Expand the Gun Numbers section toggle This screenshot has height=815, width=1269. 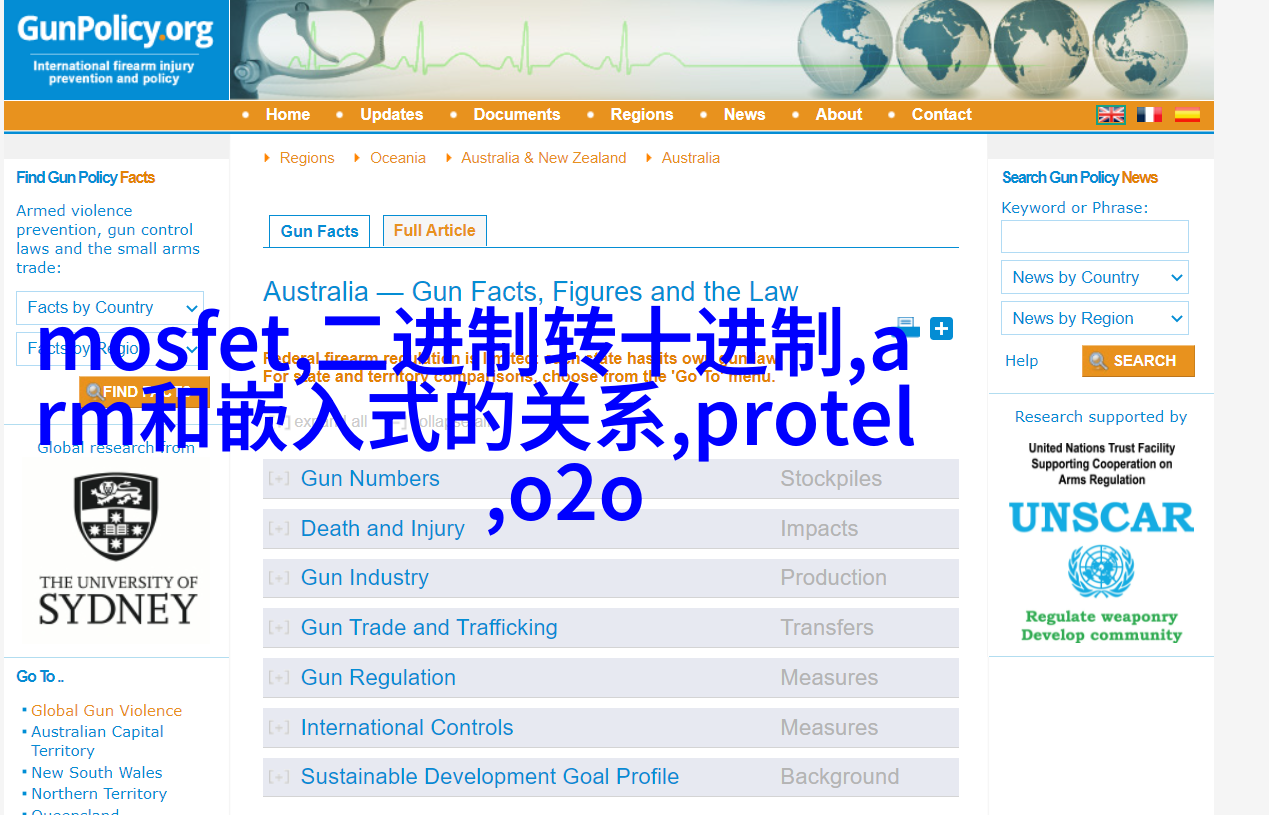[x=279, y=479]
